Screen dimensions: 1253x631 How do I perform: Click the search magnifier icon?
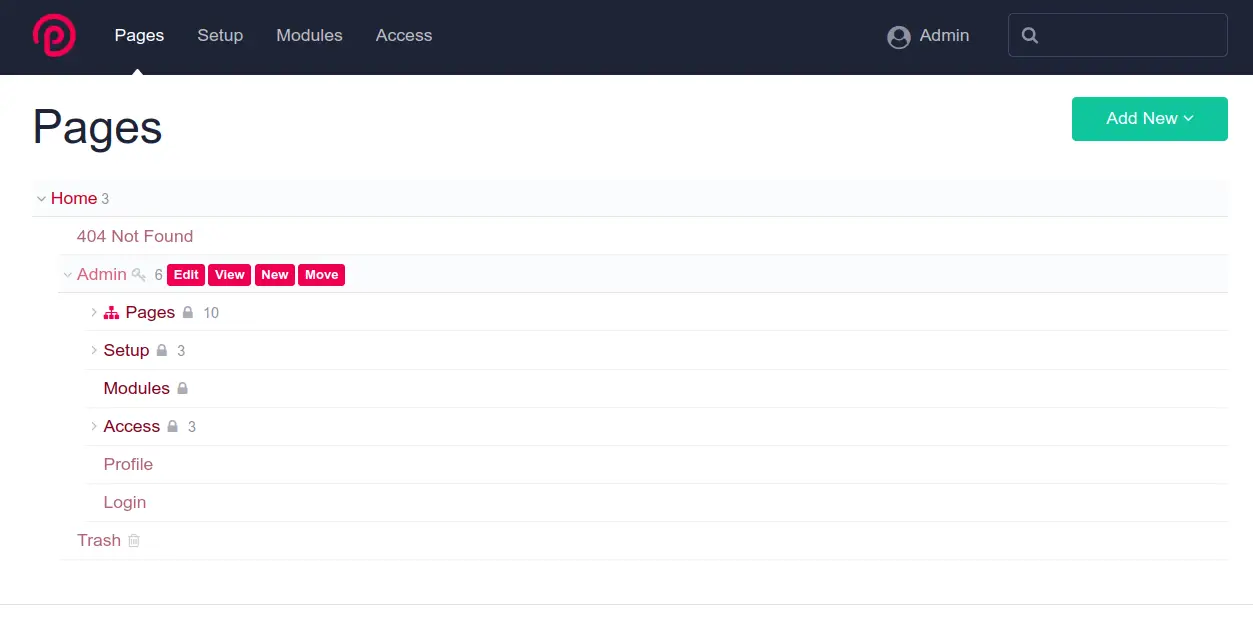(1030, 35)
